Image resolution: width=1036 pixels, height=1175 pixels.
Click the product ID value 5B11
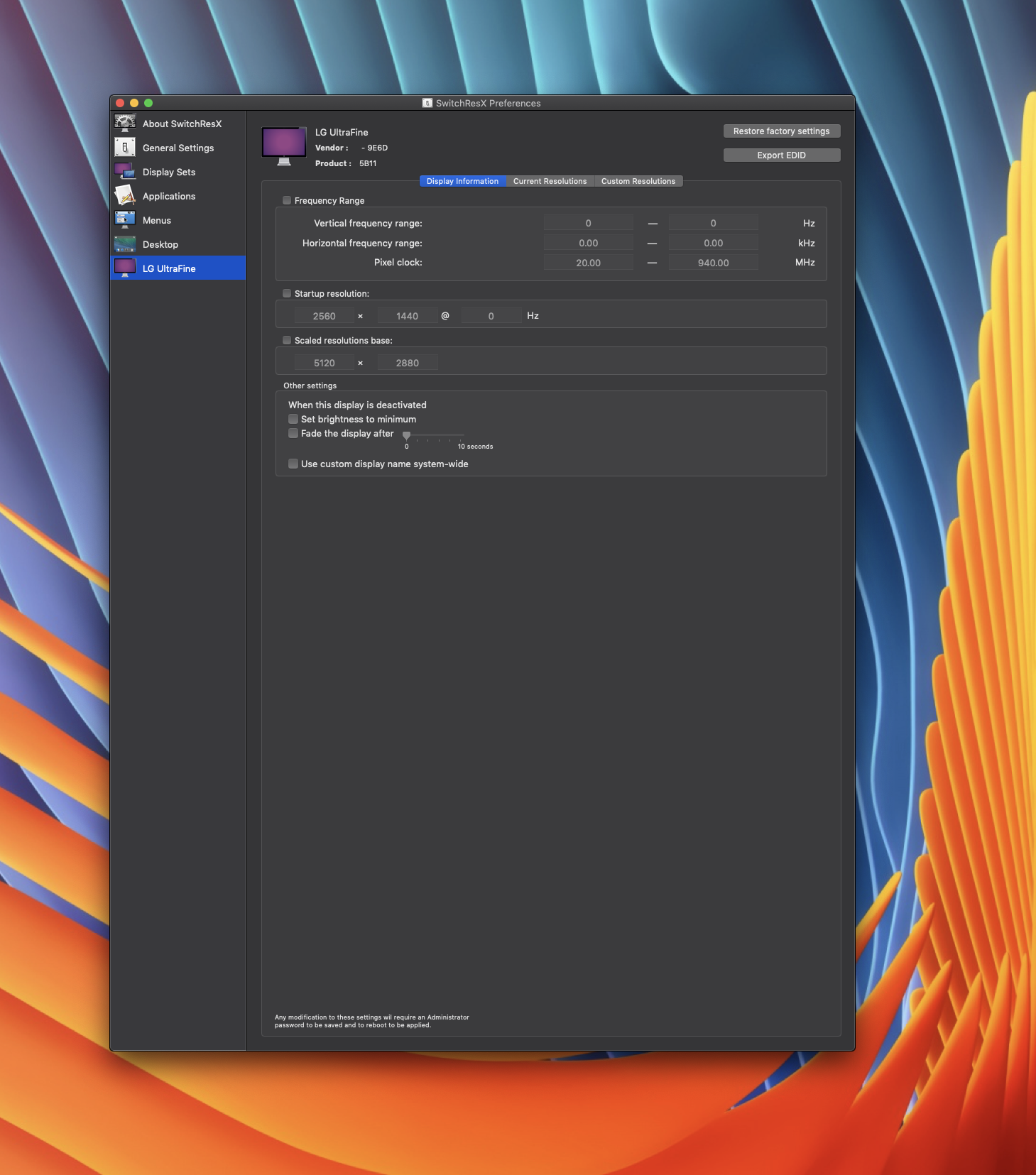pyautogui.click(x=368, y=163)
